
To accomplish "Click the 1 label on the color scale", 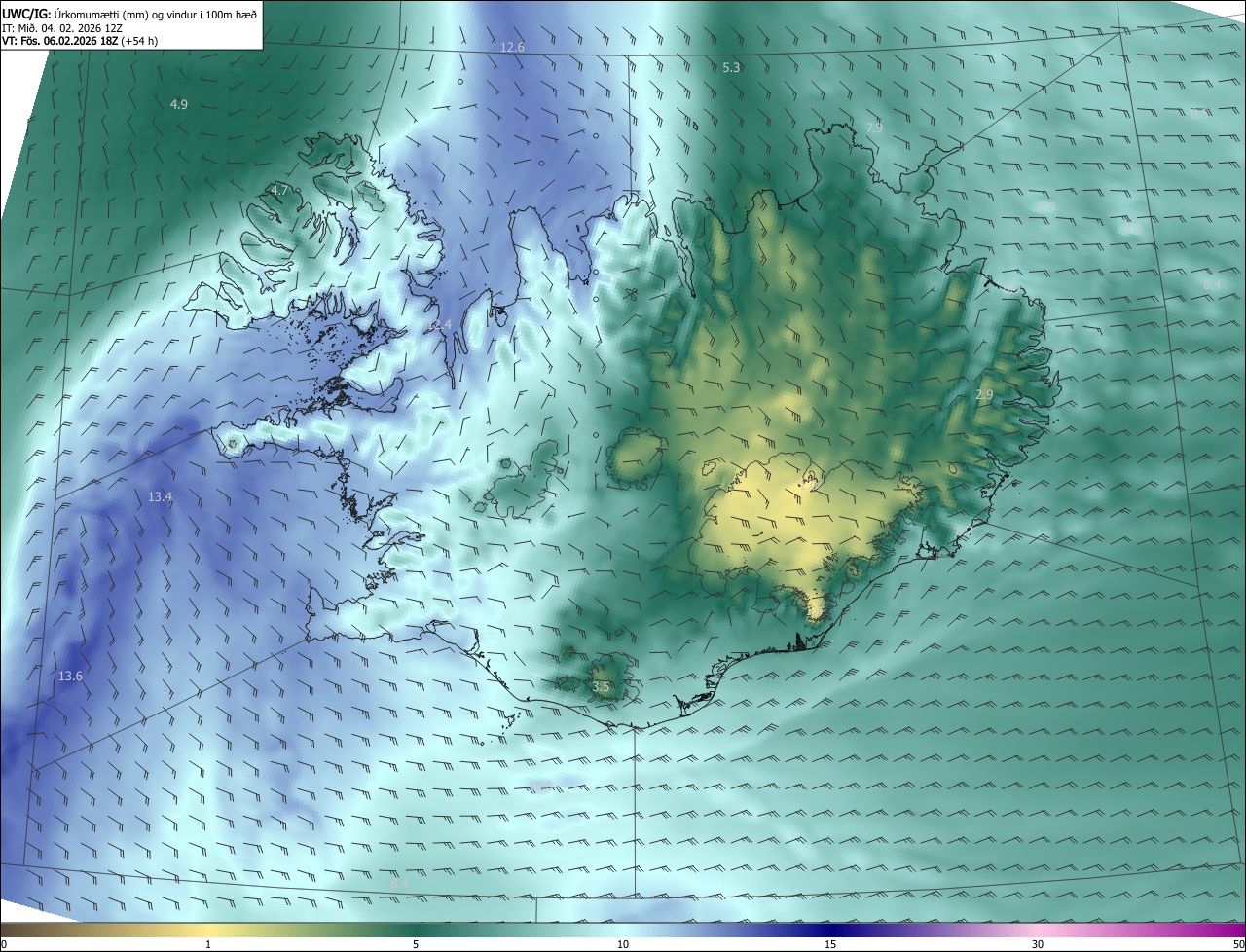I will [x=208, y=944].
